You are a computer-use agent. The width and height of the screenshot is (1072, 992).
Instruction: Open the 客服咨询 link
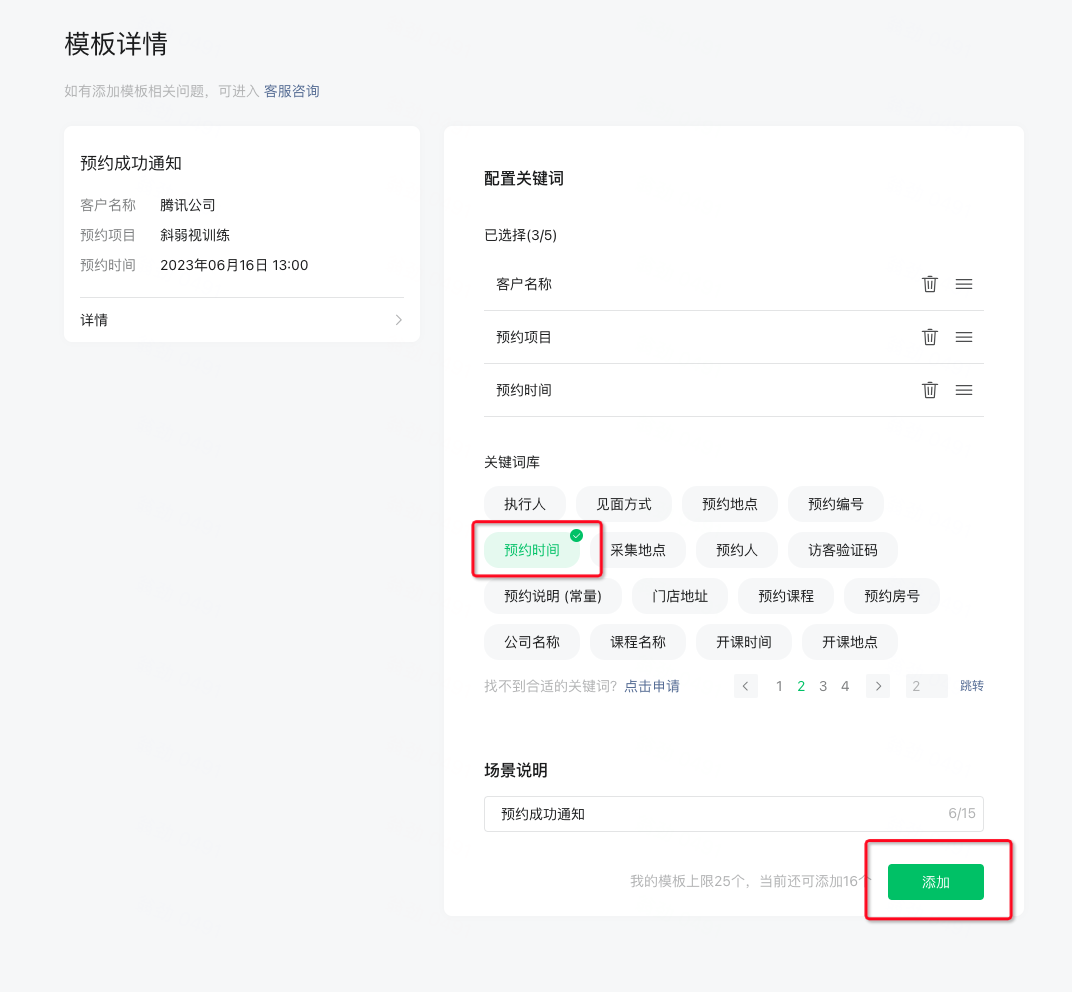click(292, 91)
